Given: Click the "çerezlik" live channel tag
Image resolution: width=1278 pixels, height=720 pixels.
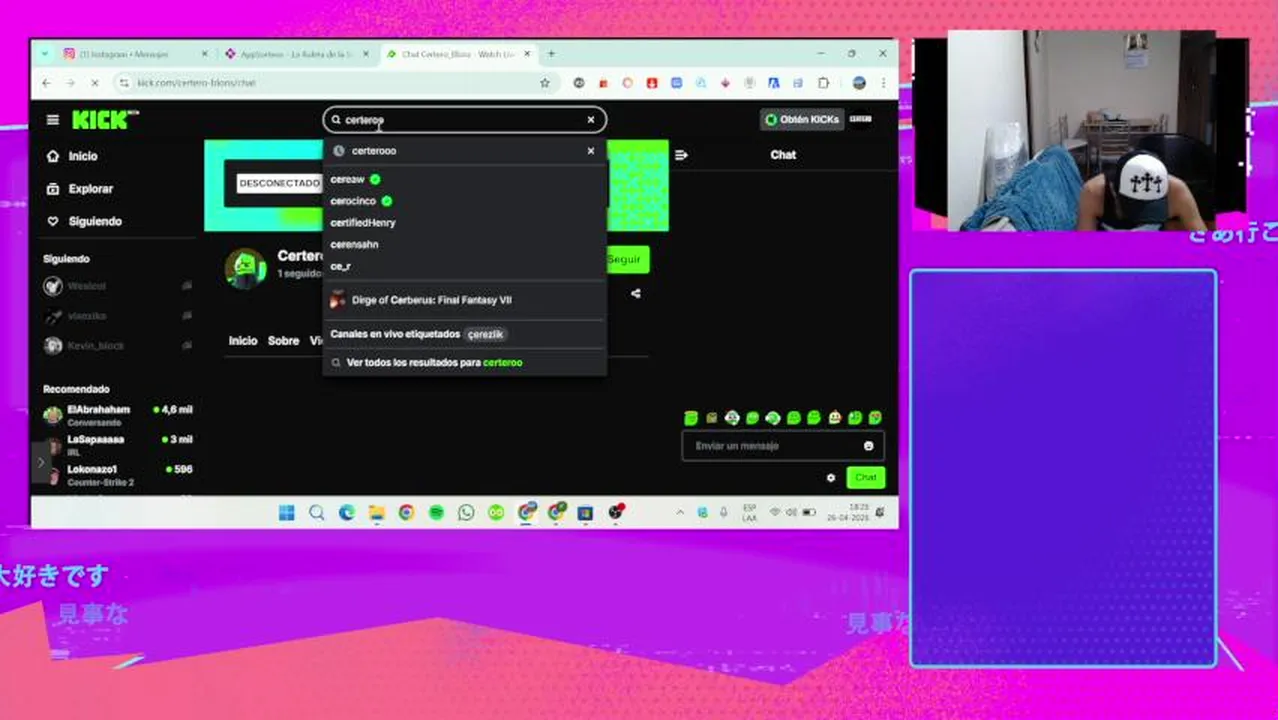Looking at the screenshot, I should point(486,334).
